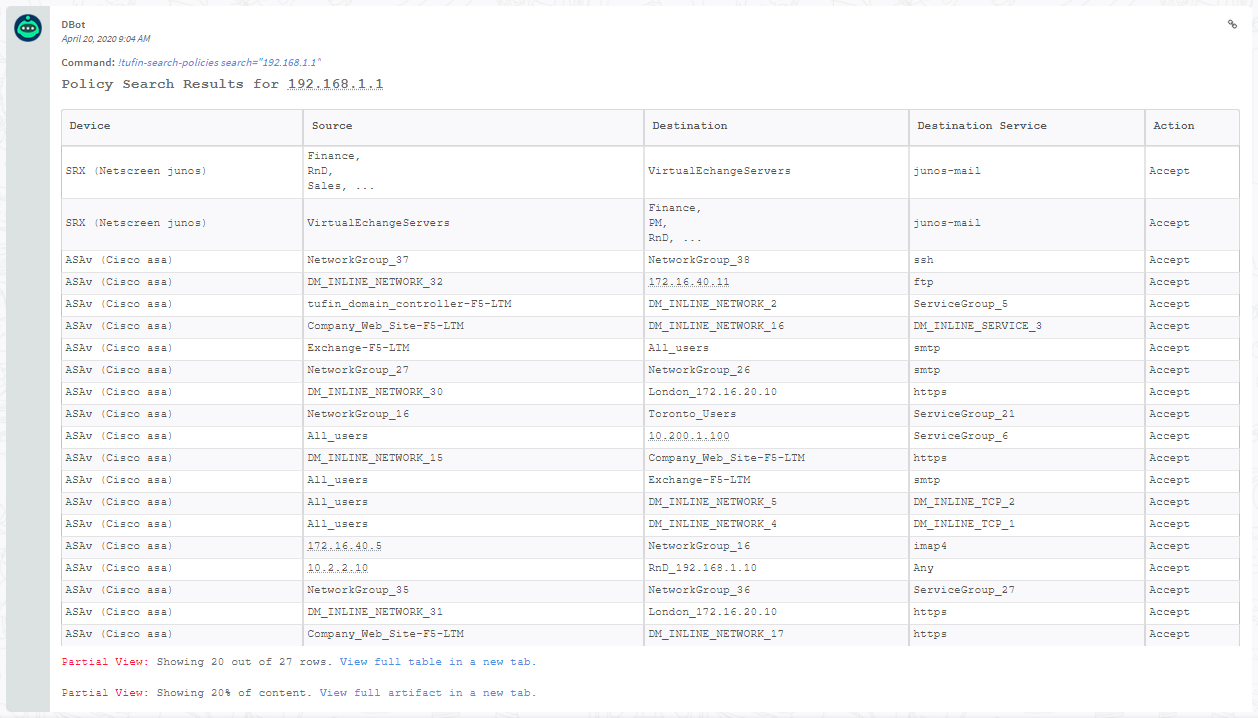
Task: Click the 172.16.40.5 source address
Action: [345, 546]
